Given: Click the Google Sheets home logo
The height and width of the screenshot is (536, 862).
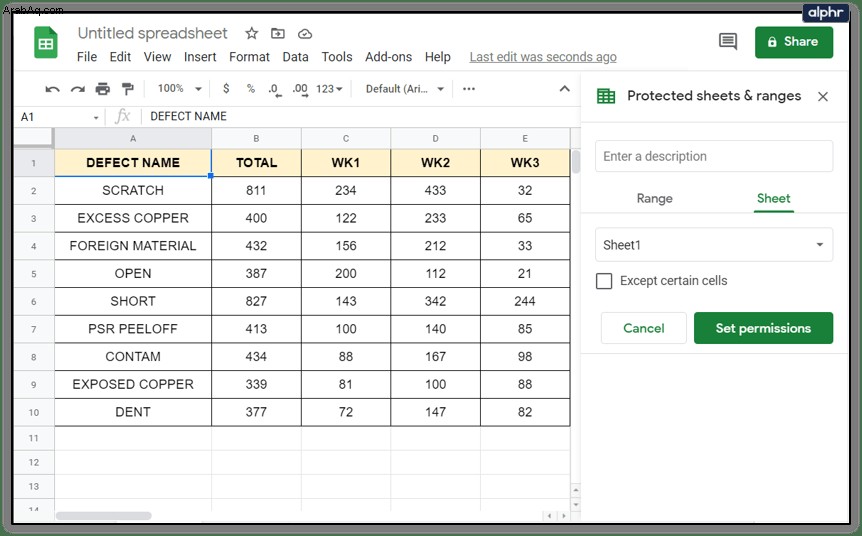Looking at the screenshot, I should click(x=46, y=42).
